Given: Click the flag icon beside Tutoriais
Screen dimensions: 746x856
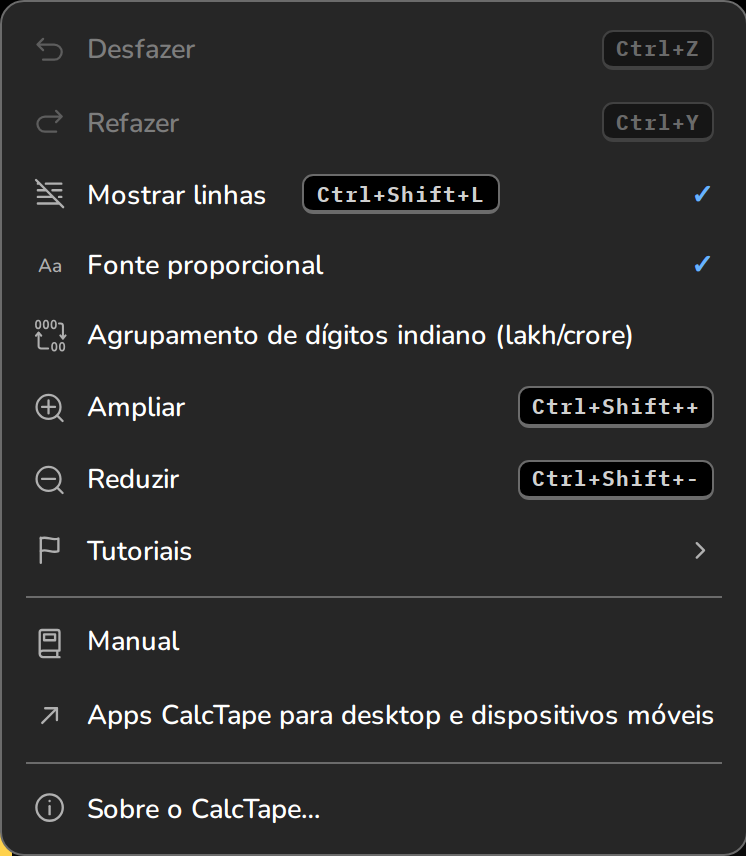Looking at the screenshot, I should click(x=49, y=550).
